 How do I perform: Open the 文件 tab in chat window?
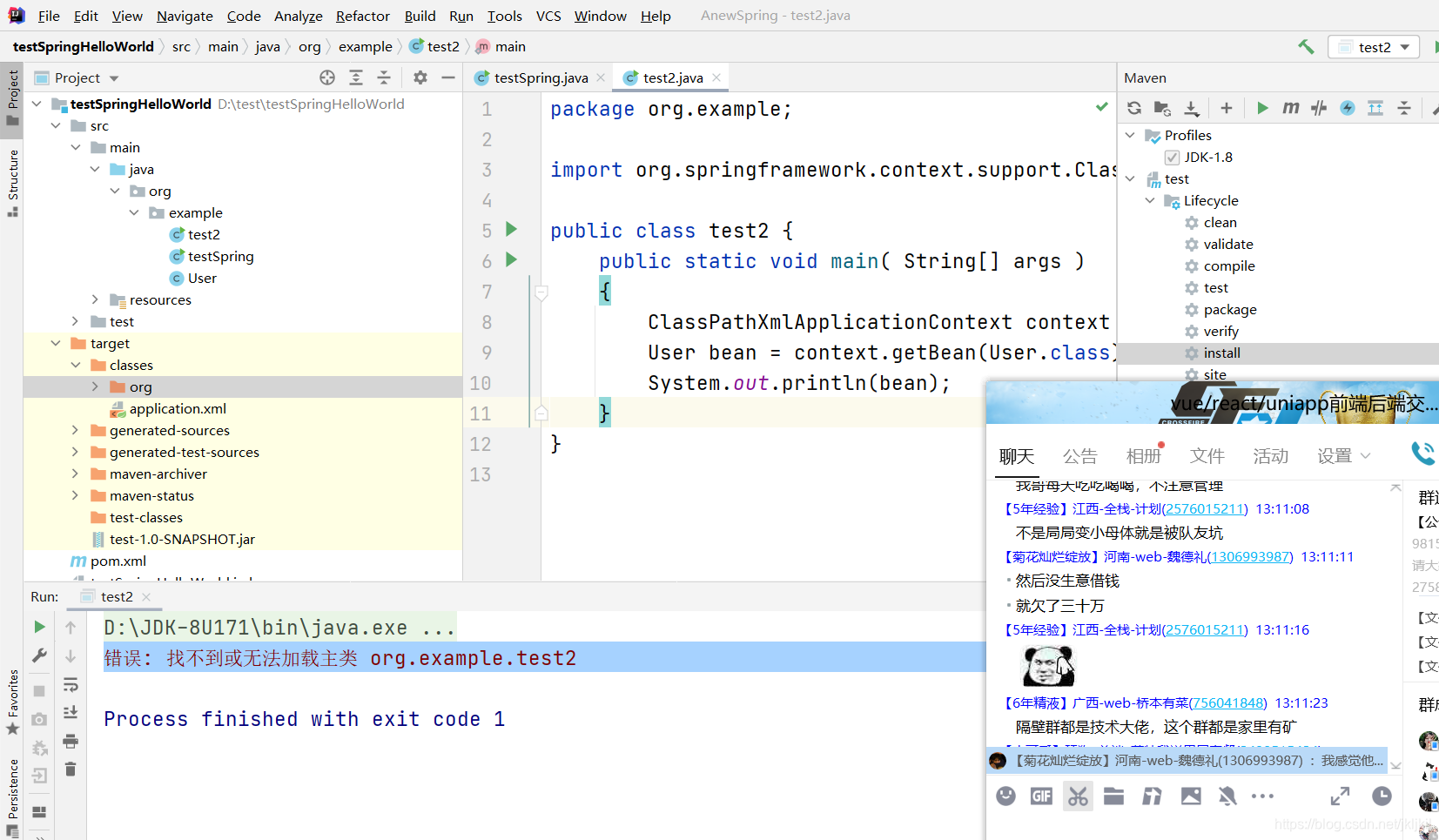pyautogui.click(x=1207, y=456)
